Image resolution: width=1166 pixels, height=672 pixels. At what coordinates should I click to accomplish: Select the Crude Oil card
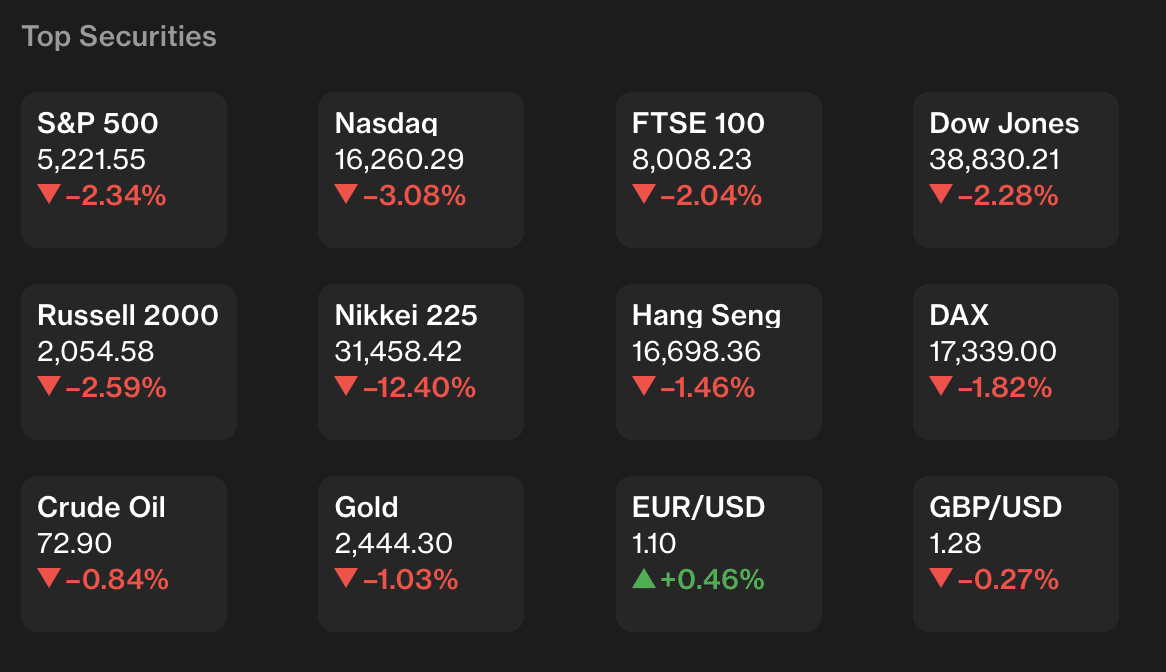coord(124,554)
